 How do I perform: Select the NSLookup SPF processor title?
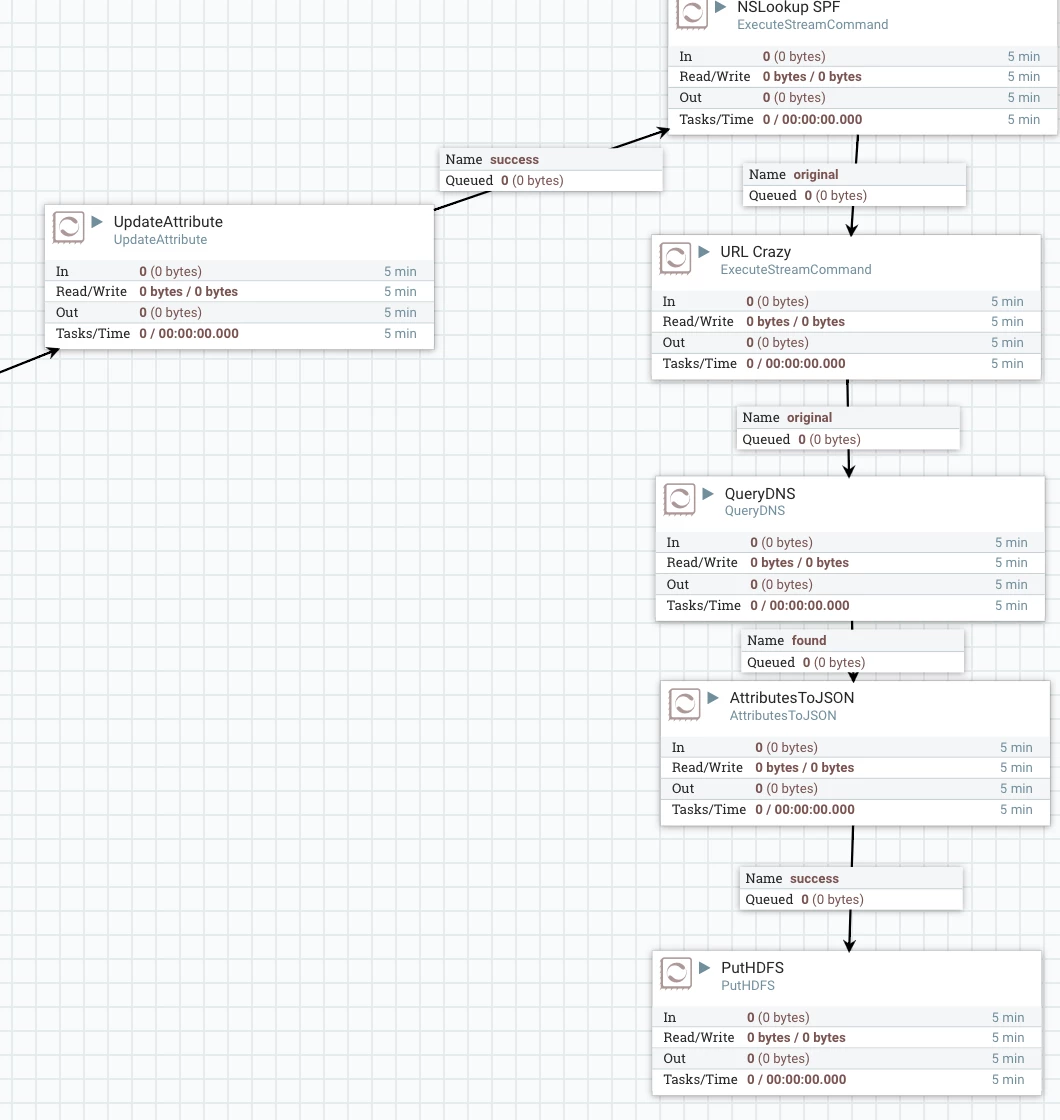click(789, 7)
